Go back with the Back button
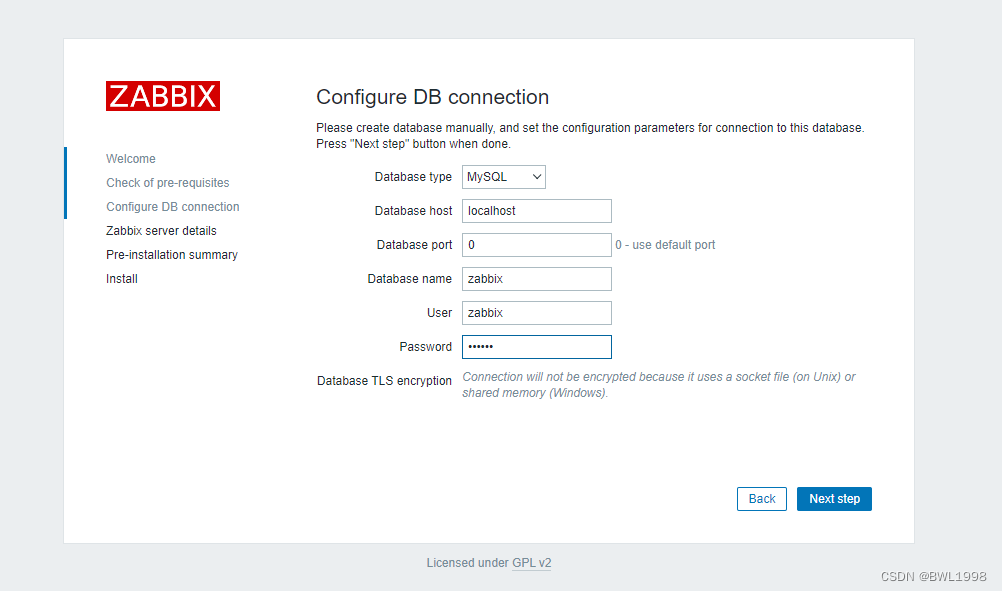 coord(762,499)
